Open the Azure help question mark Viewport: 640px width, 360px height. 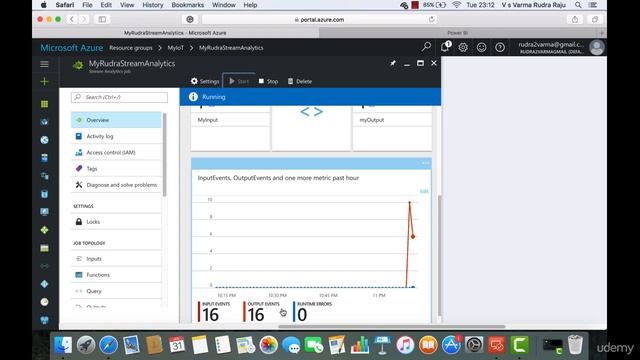click(x=500, y=47)
